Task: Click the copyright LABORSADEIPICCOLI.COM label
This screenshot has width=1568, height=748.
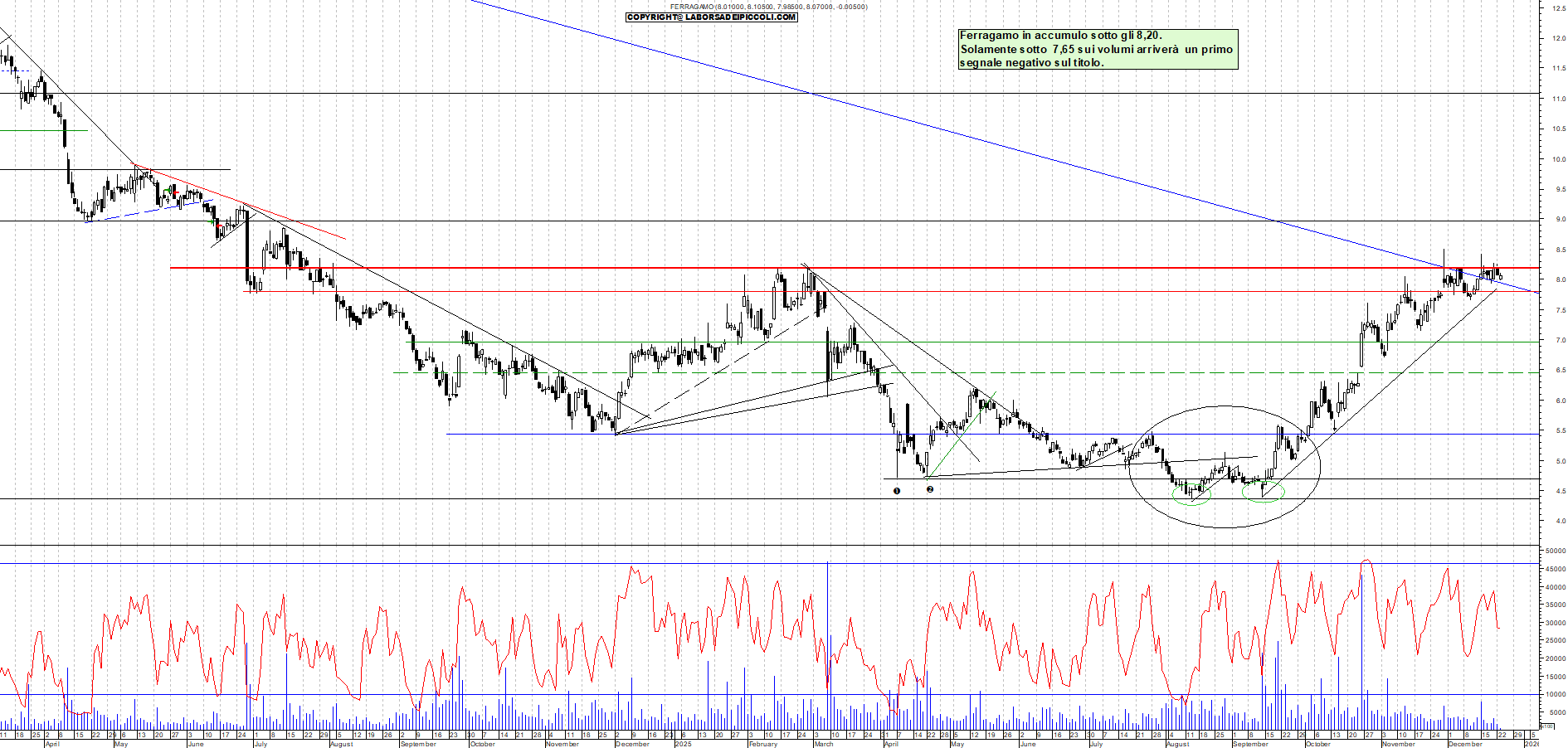Action: pos(711,17)
